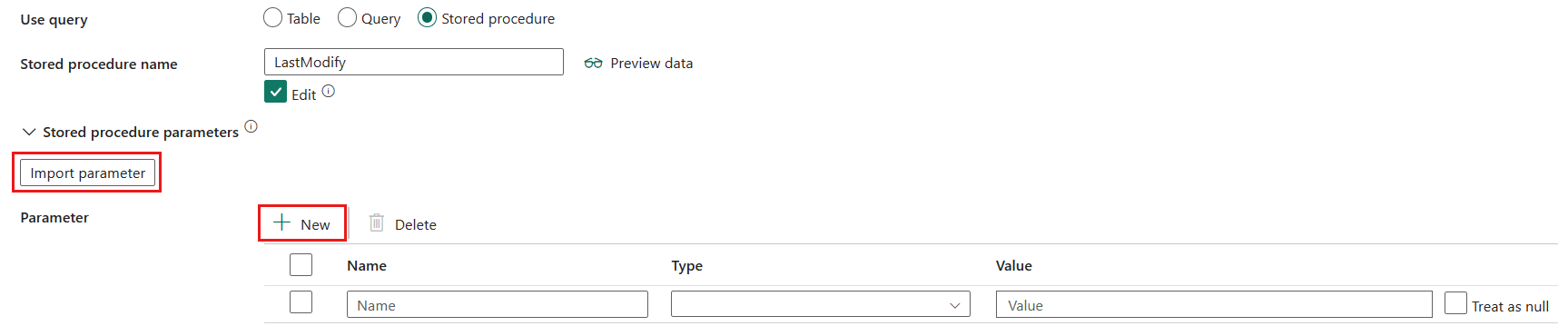
Task: Select the Stored procedure radio button
Action: coord(427,17)
